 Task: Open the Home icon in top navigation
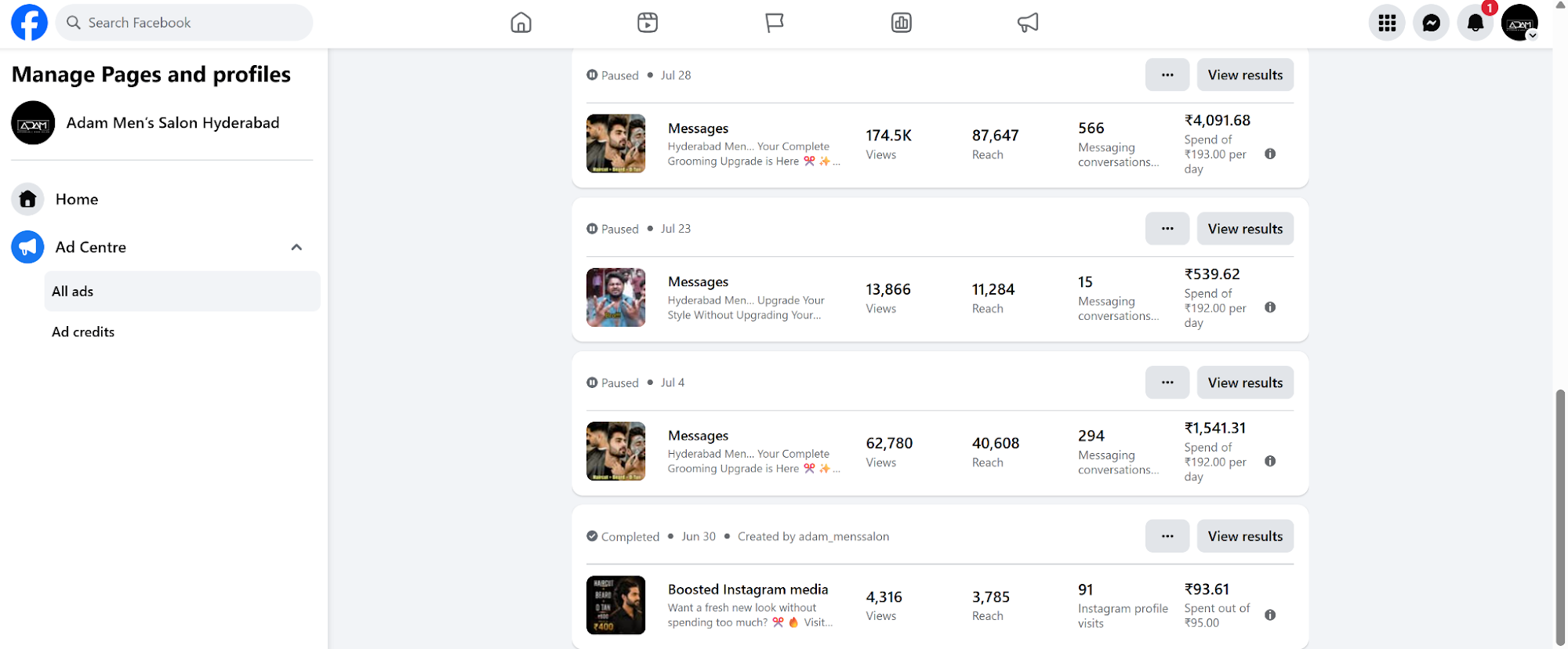coord(521,23)
